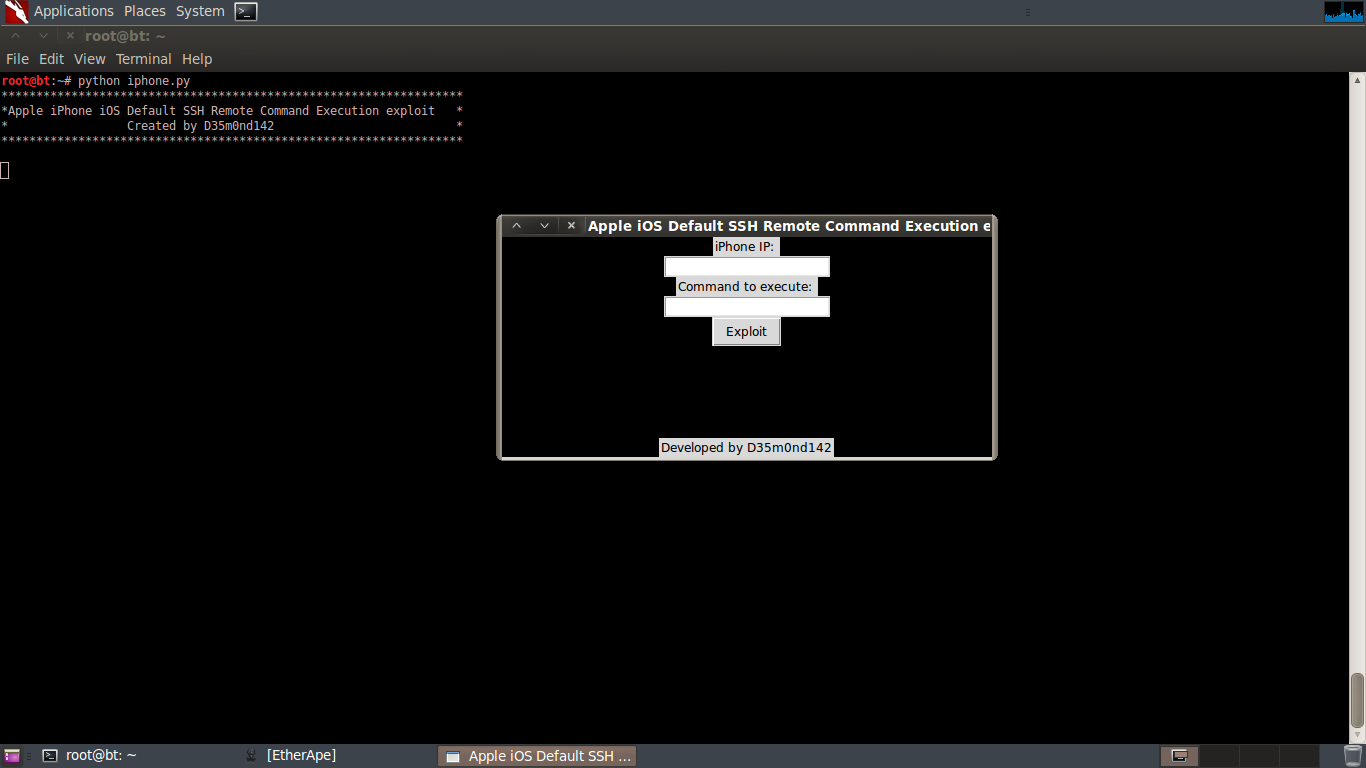Click the up-arrow button on exploit dialog titlebar

pyautogui.click(x=517, y=226)
